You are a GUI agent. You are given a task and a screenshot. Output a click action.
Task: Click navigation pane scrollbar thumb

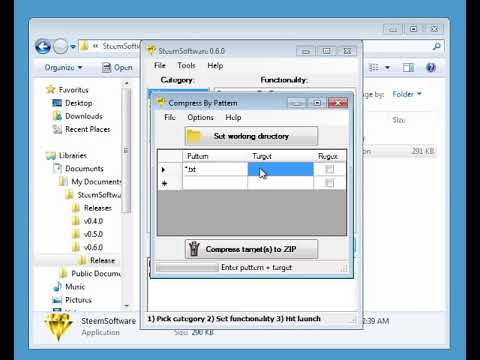click(x=126, y=151)
